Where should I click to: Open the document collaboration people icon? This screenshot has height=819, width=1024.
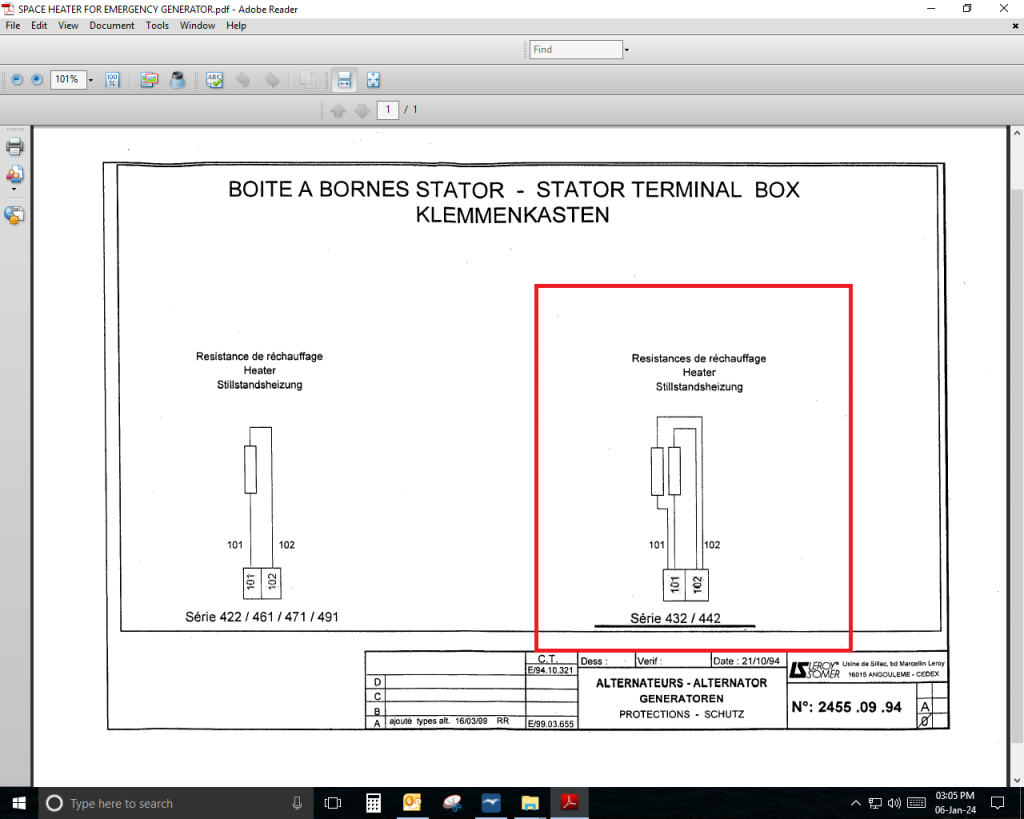15,175
